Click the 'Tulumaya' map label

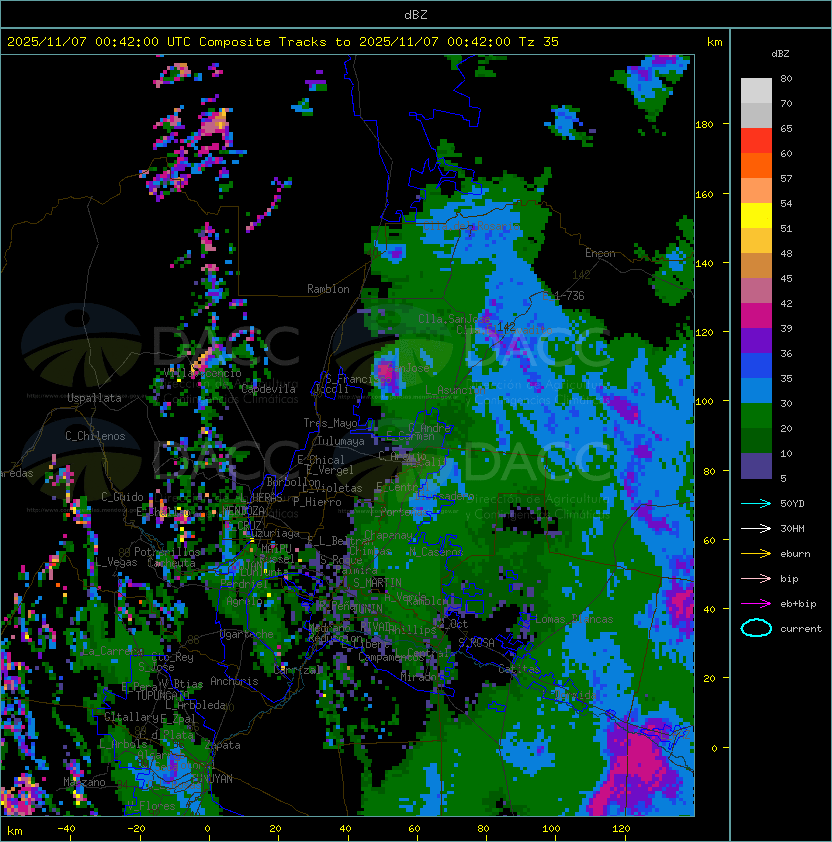click(341, 441)
